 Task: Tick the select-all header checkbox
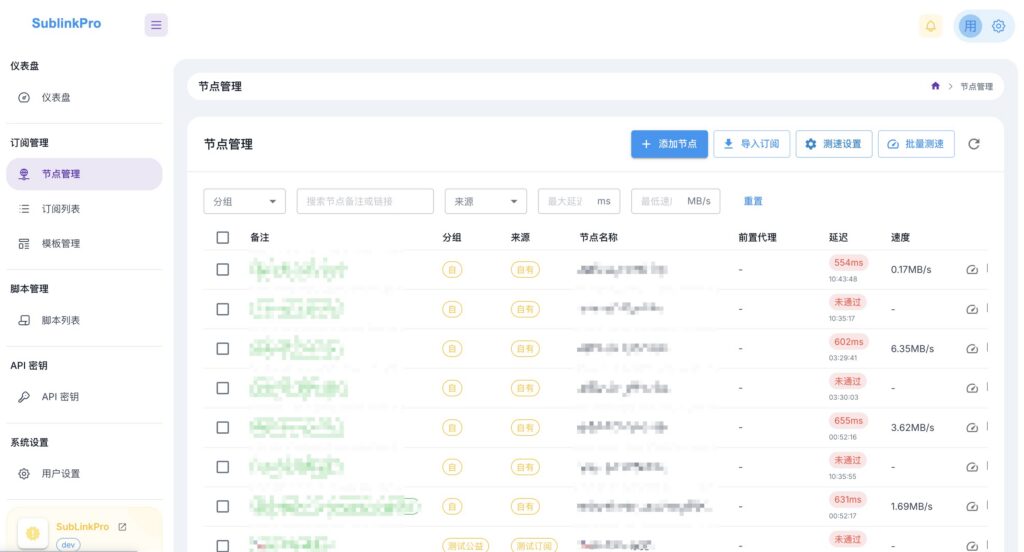coord(223,237)
